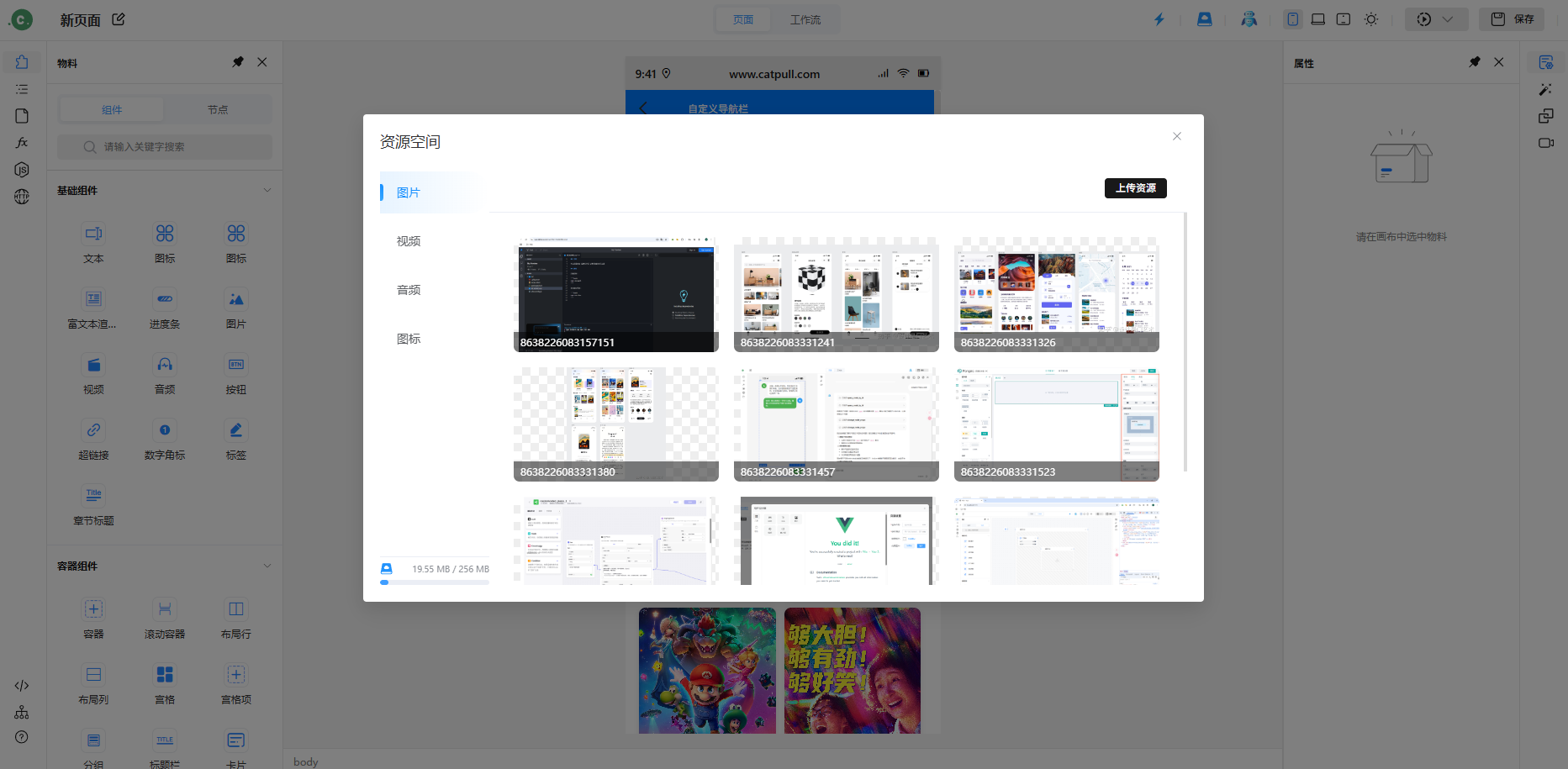Collapse the 容器组件 section
Image resolution: width=1568 pixels, height=769 pixels.
tap(267, 566)
